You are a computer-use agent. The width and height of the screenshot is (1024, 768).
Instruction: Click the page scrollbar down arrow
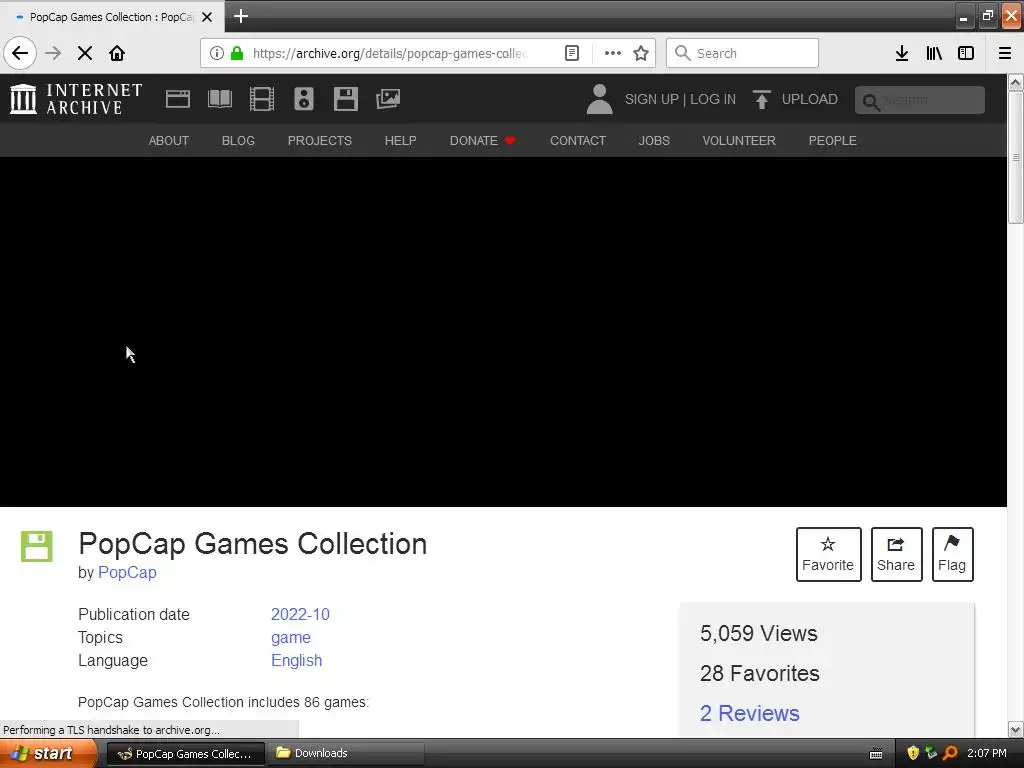tap(1016, 729)
